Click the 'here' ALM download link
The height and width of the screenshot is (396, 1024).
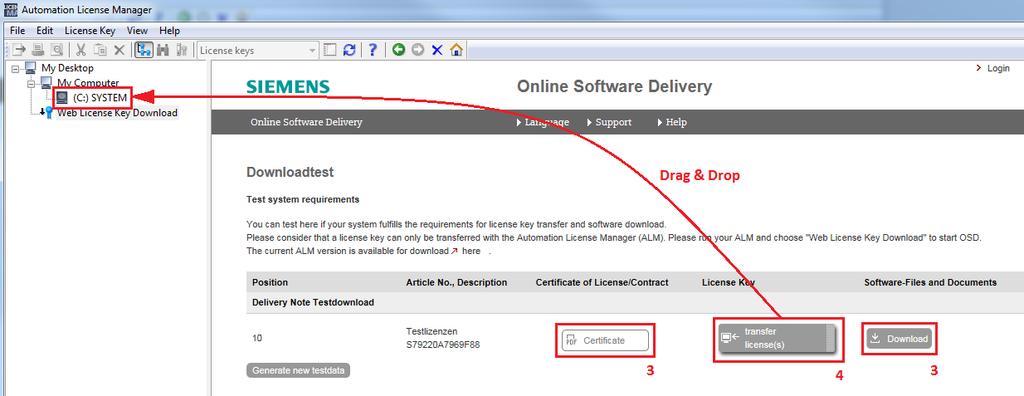tap(471, 251)
